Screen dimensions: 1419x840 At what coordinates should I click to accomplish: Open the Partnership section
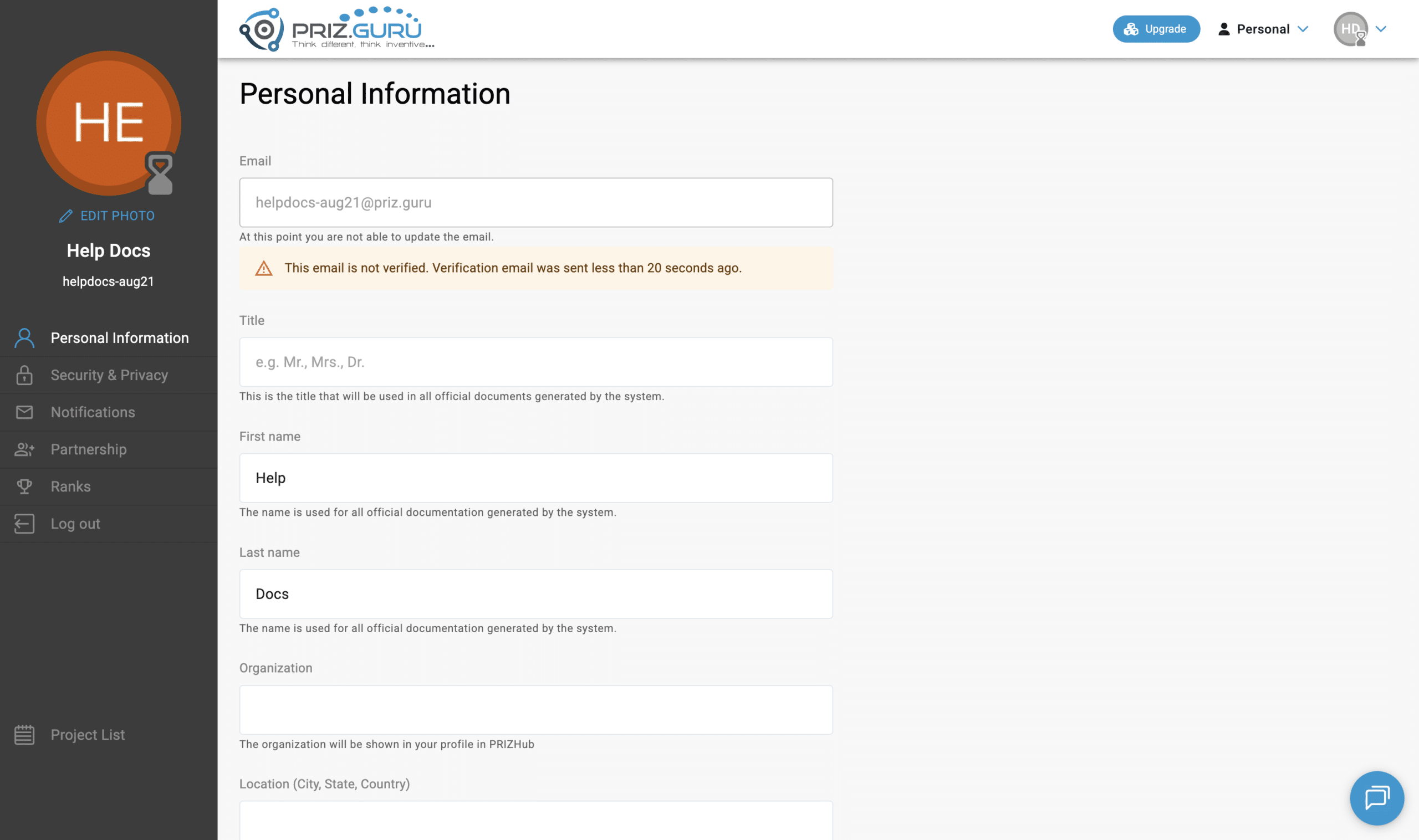tap(109, 449)
